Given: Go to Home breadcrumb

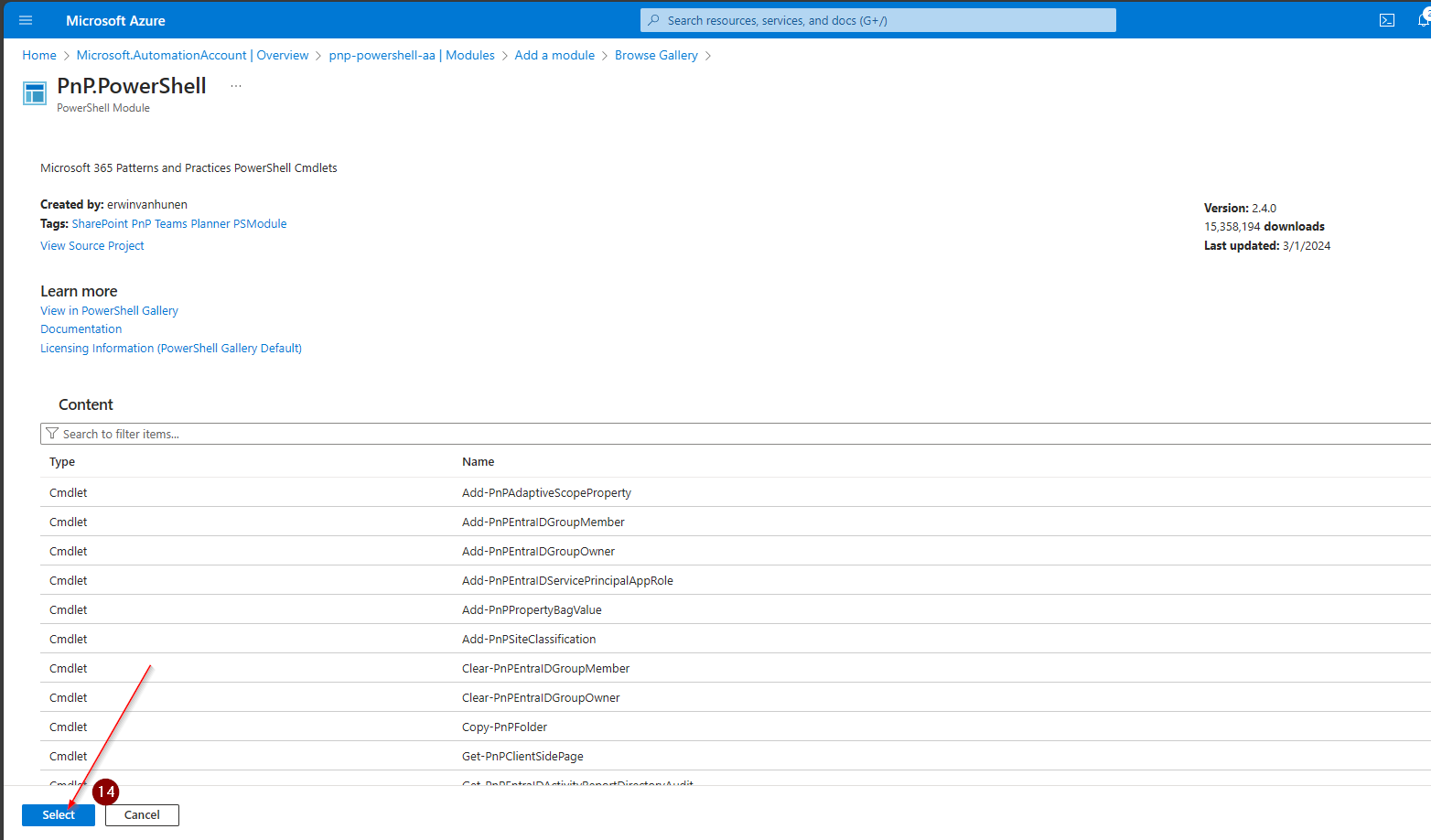Looking at the screenshot, I should [x=39, y=55].
